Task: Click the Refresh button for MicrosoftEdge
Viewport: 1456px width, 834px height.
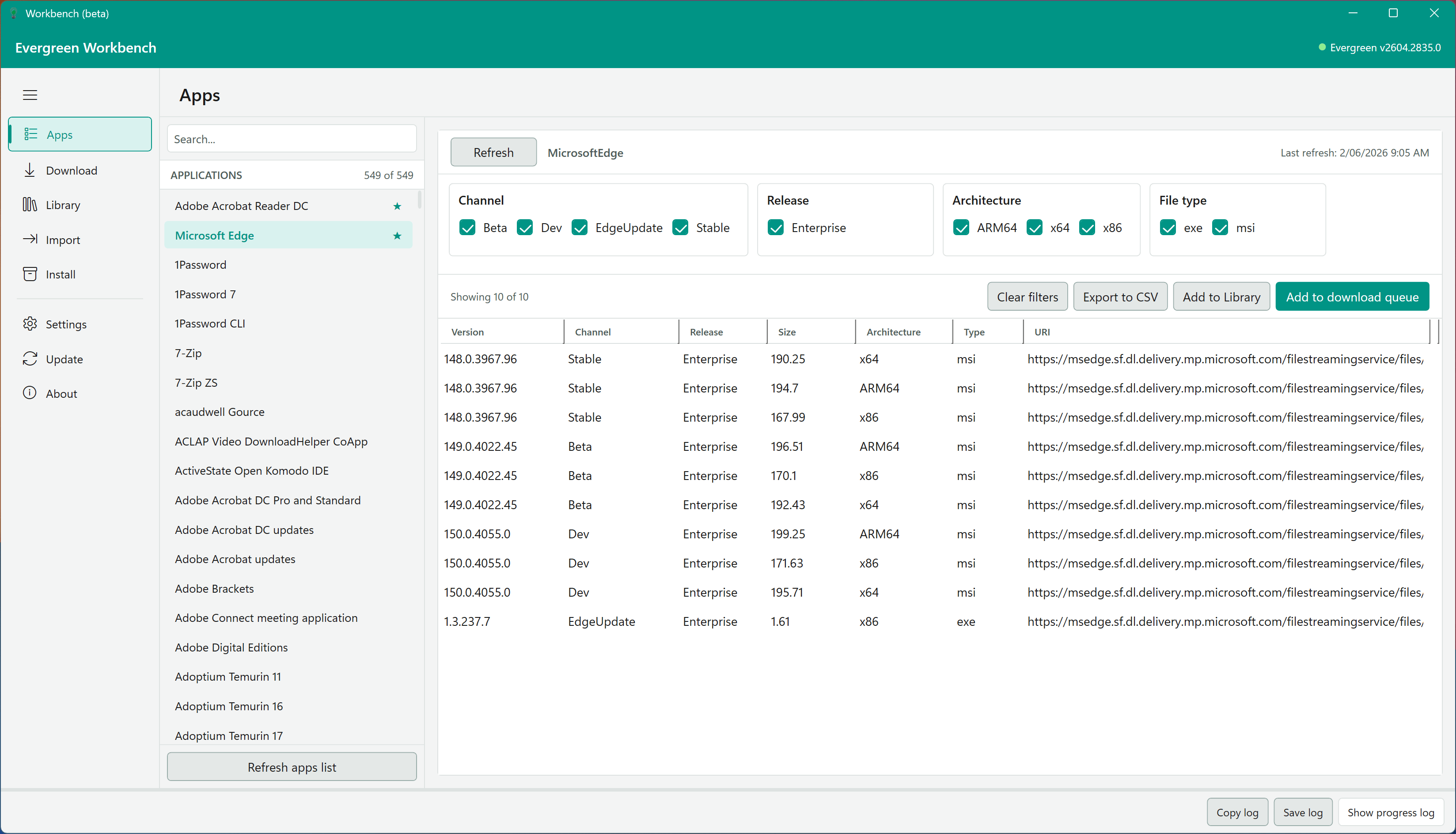Action: click(493, 152)
